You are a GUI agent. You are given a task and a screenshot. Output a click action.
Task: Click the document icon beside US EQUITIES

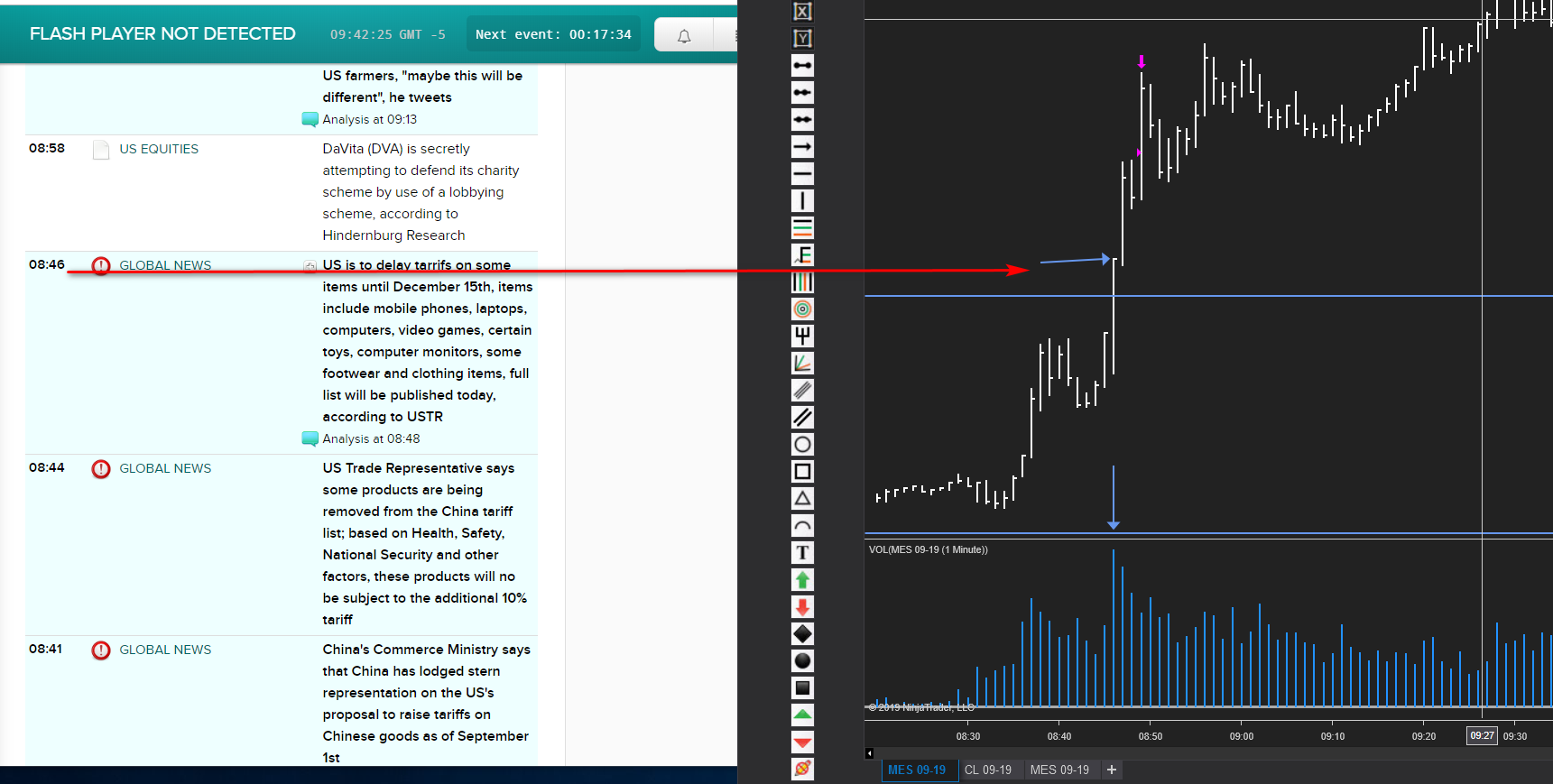click(101, 150)
